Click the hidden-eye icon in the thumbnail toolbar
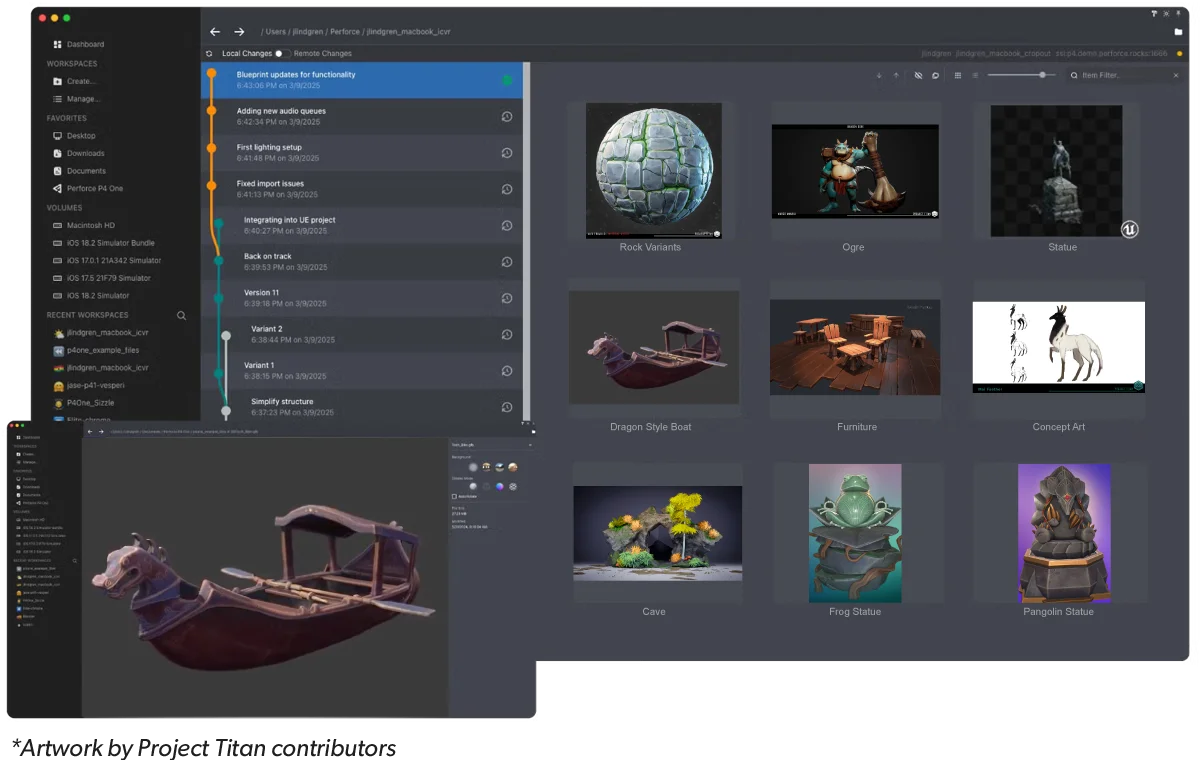 tap(919, 75)
